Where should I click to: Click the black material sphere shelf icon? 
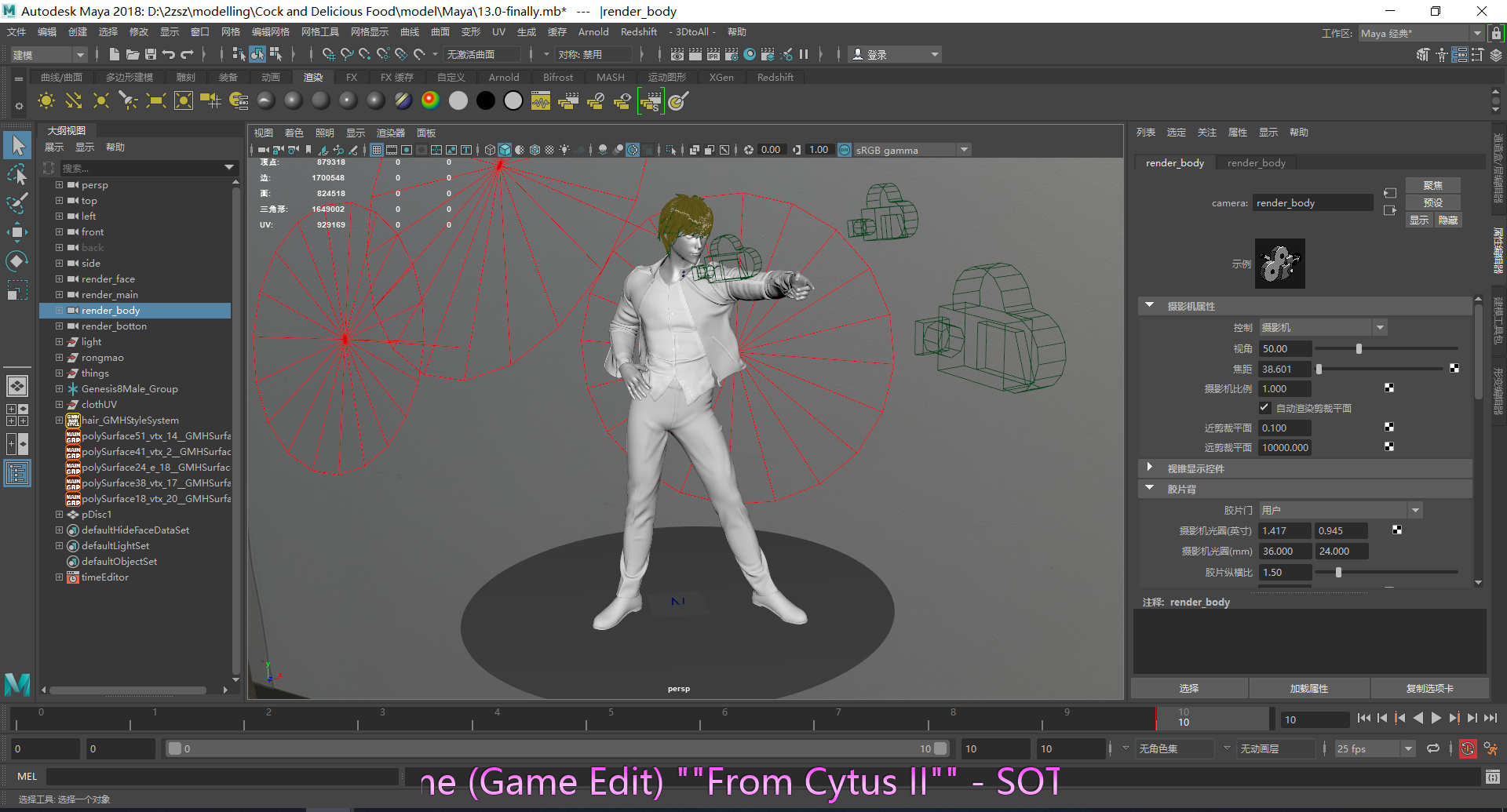point(486,101)
